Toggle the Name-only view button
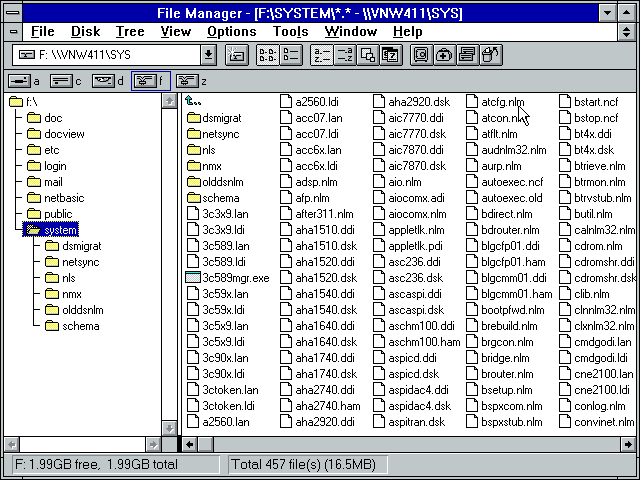The height and width of the screenshot is (480, 640). pos(267,55)
